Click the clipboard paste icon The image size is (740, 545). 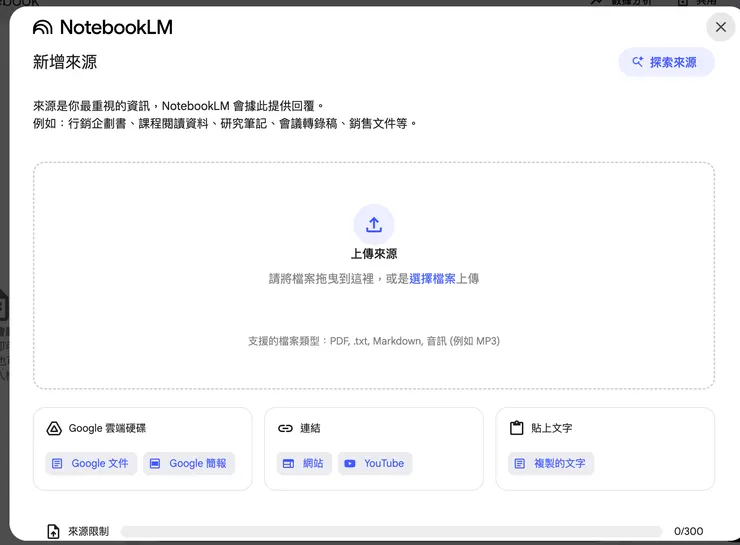click(516, 428)
